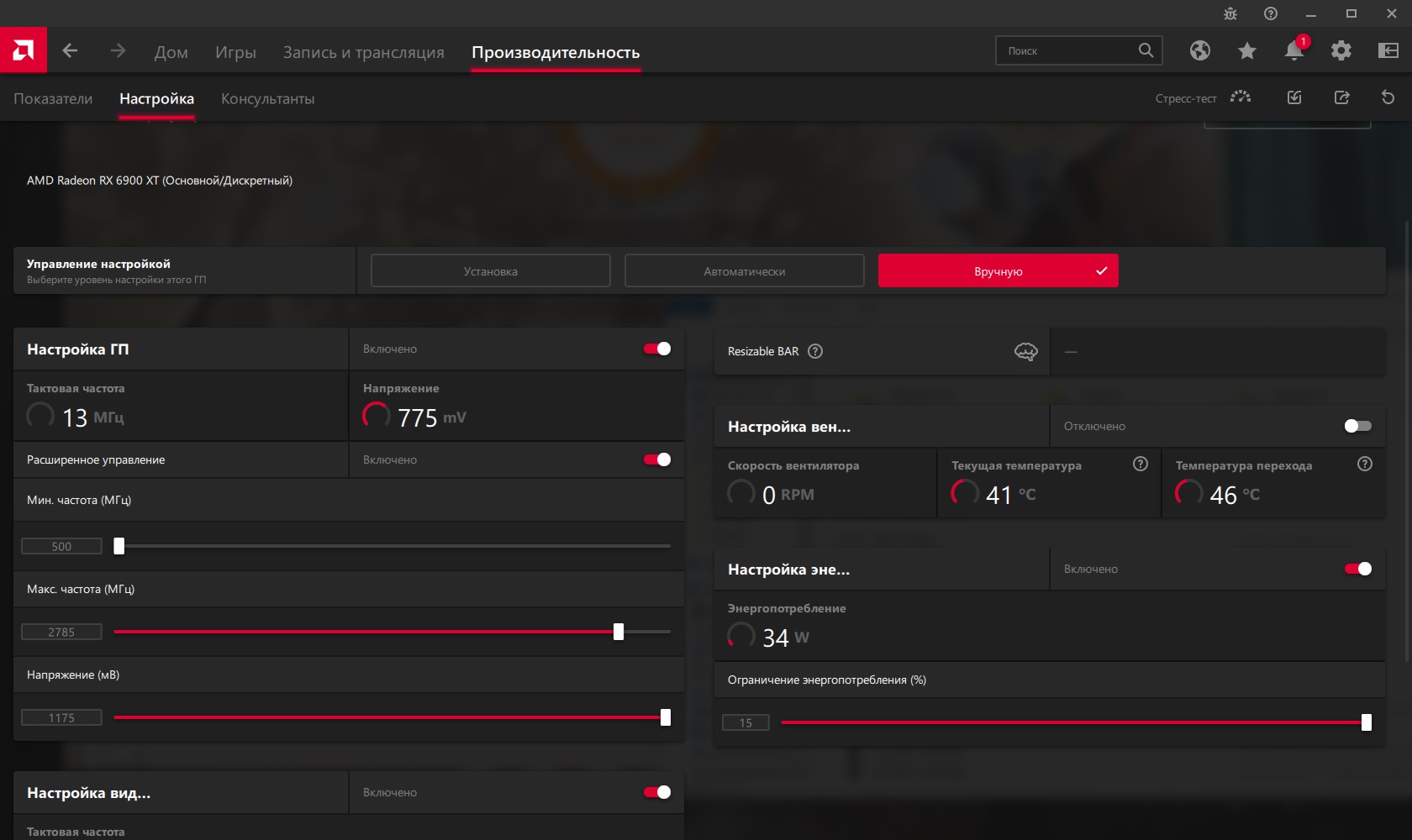Click the voltage slider handle
Screen dimensions: 1412x840
click(x=666, y=717)
